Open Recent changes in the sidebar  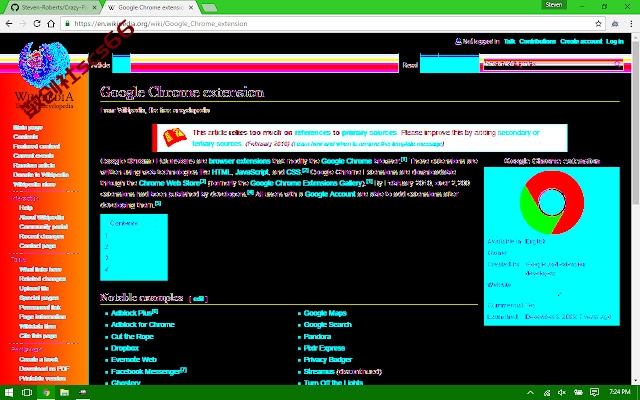(41, 236)
